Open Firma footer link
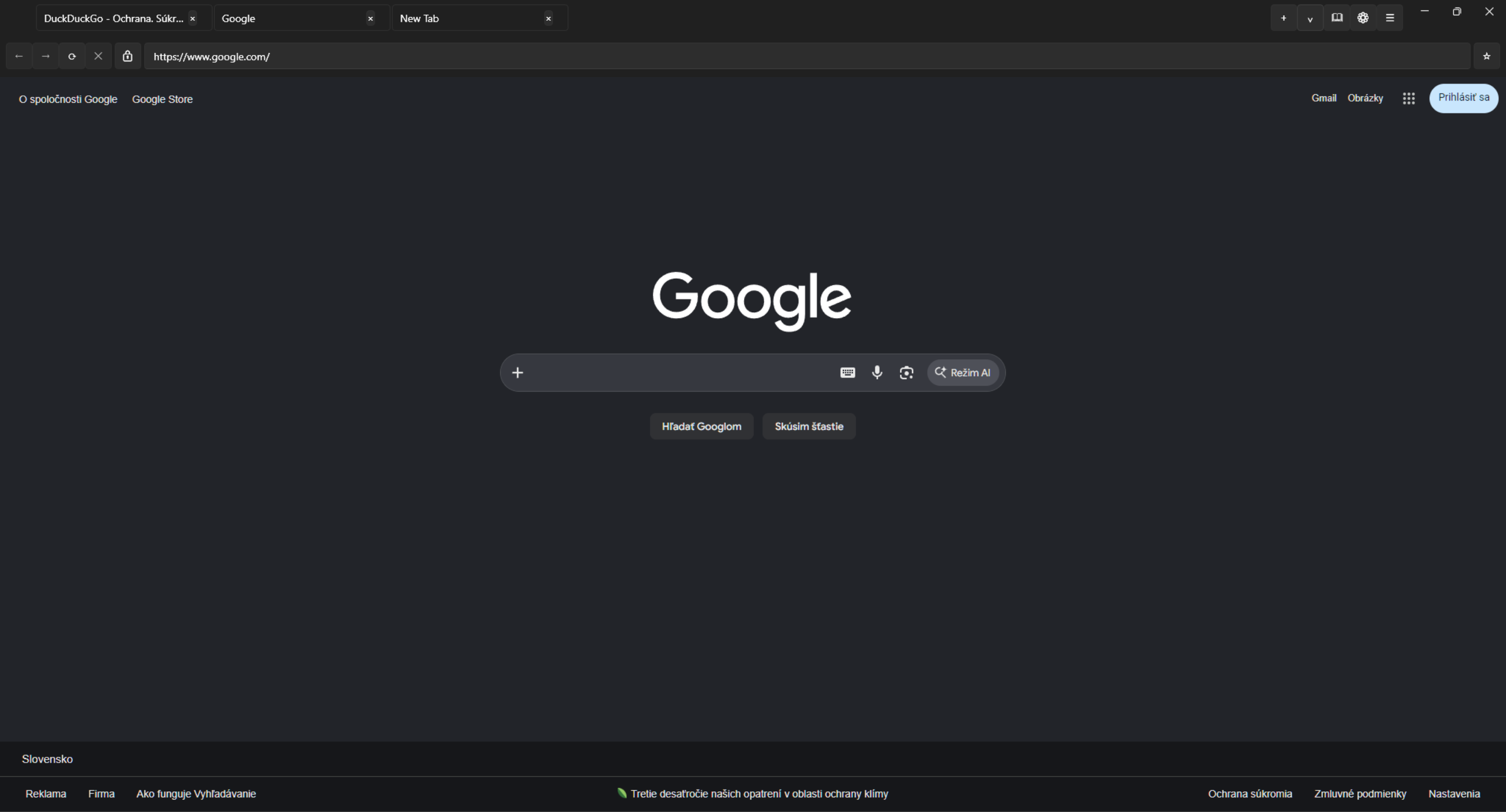Viewport: 1506px width, 812px height. 101,794
